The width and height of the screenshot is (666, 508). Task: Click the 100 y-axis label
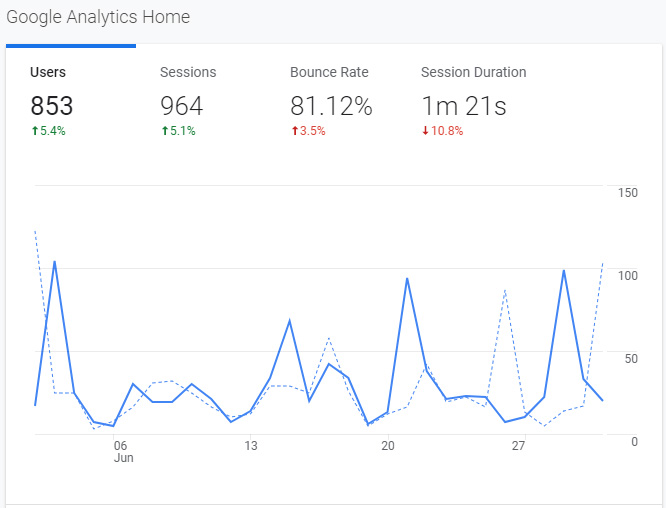[628, 276]
